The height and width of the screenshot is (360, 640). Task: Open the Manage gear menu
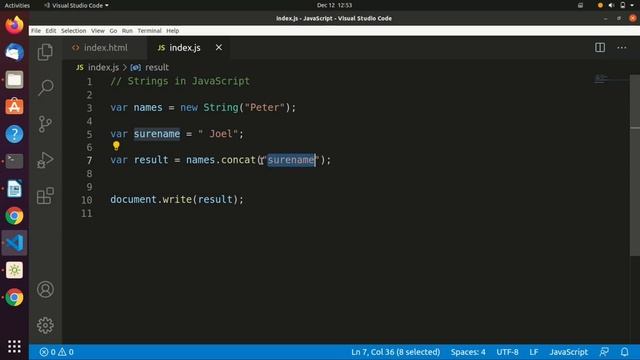[x=45, y=325]
